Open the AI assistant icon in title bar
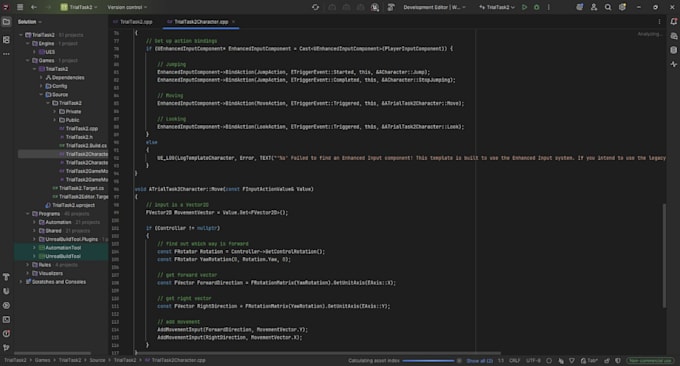The width and height of the screenshot is (680, 366). 579,7
